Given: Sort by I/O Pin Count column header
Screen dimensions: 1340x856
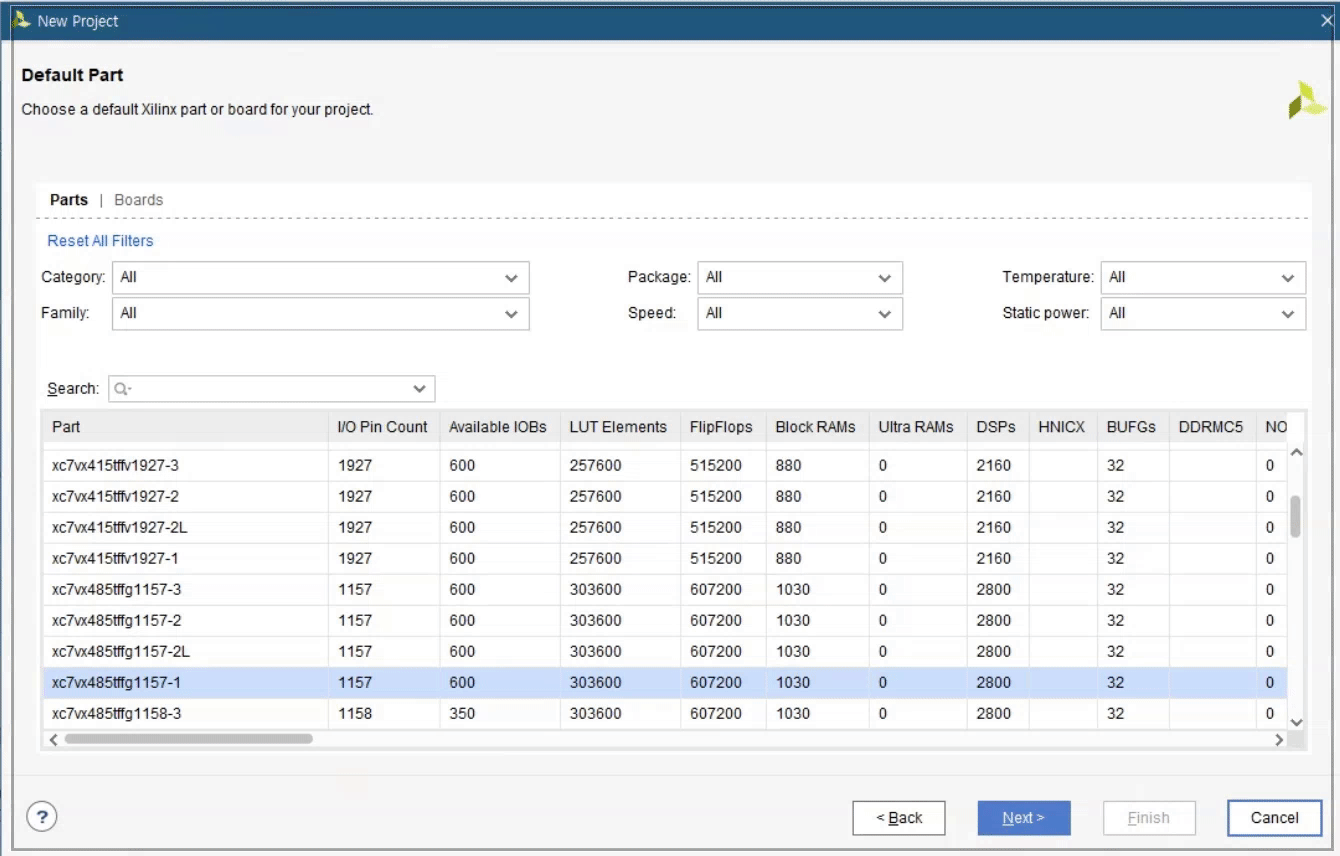Looking at the screenshot, I should [x=383, y=427].
